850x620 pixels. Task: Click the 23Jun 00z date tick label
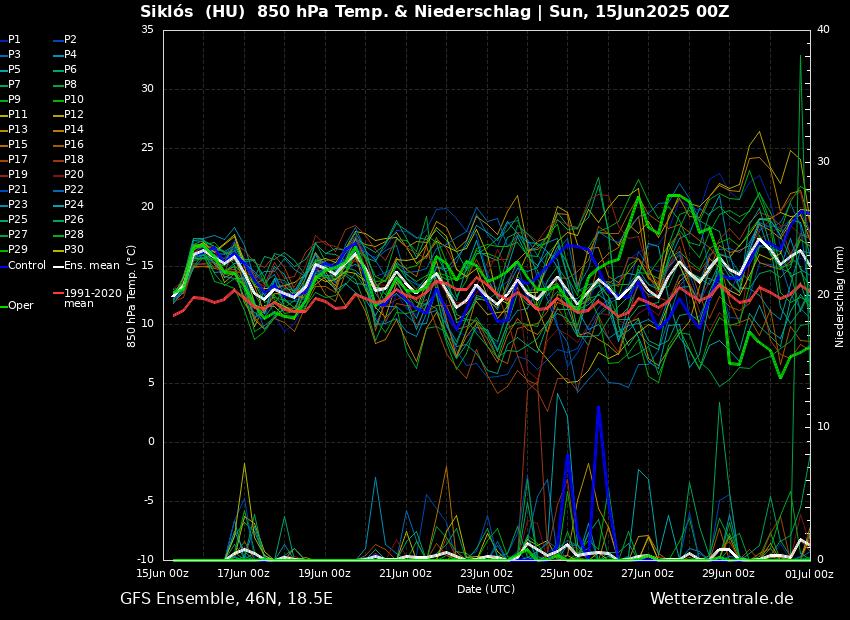tap(486, 574)
